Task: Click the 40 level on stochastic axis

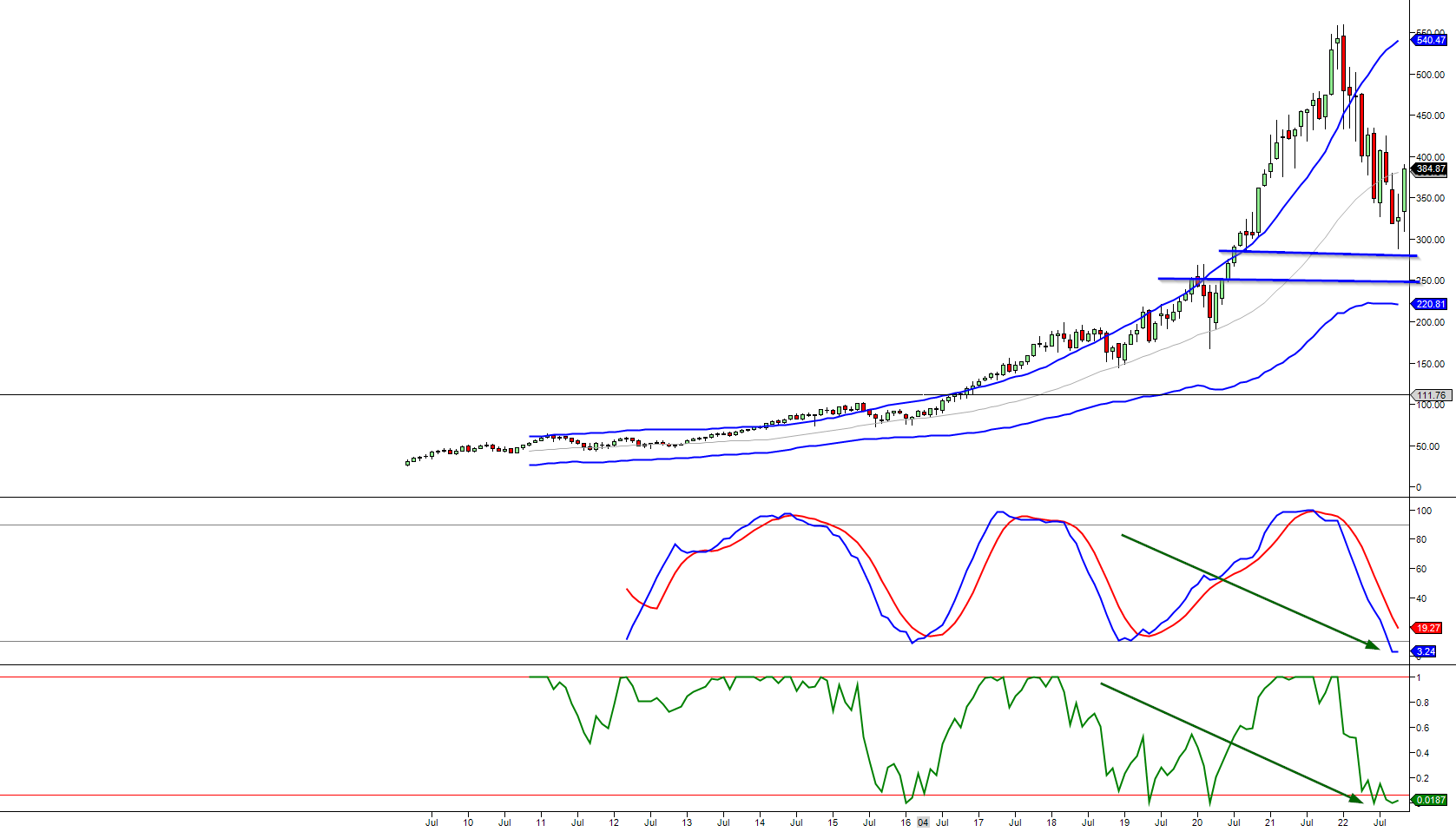Action: [1422, 598]
